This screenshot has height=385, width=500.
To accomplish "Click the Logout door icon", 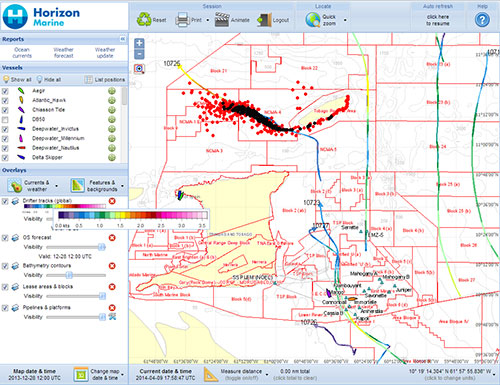I will coord(264,20).
